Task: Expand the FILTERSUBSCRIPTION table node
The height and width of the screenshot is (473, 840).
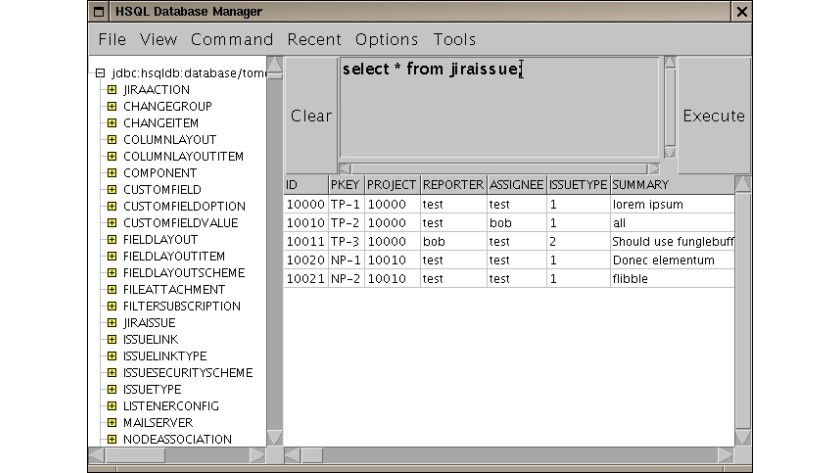Action: pos(111,306)
